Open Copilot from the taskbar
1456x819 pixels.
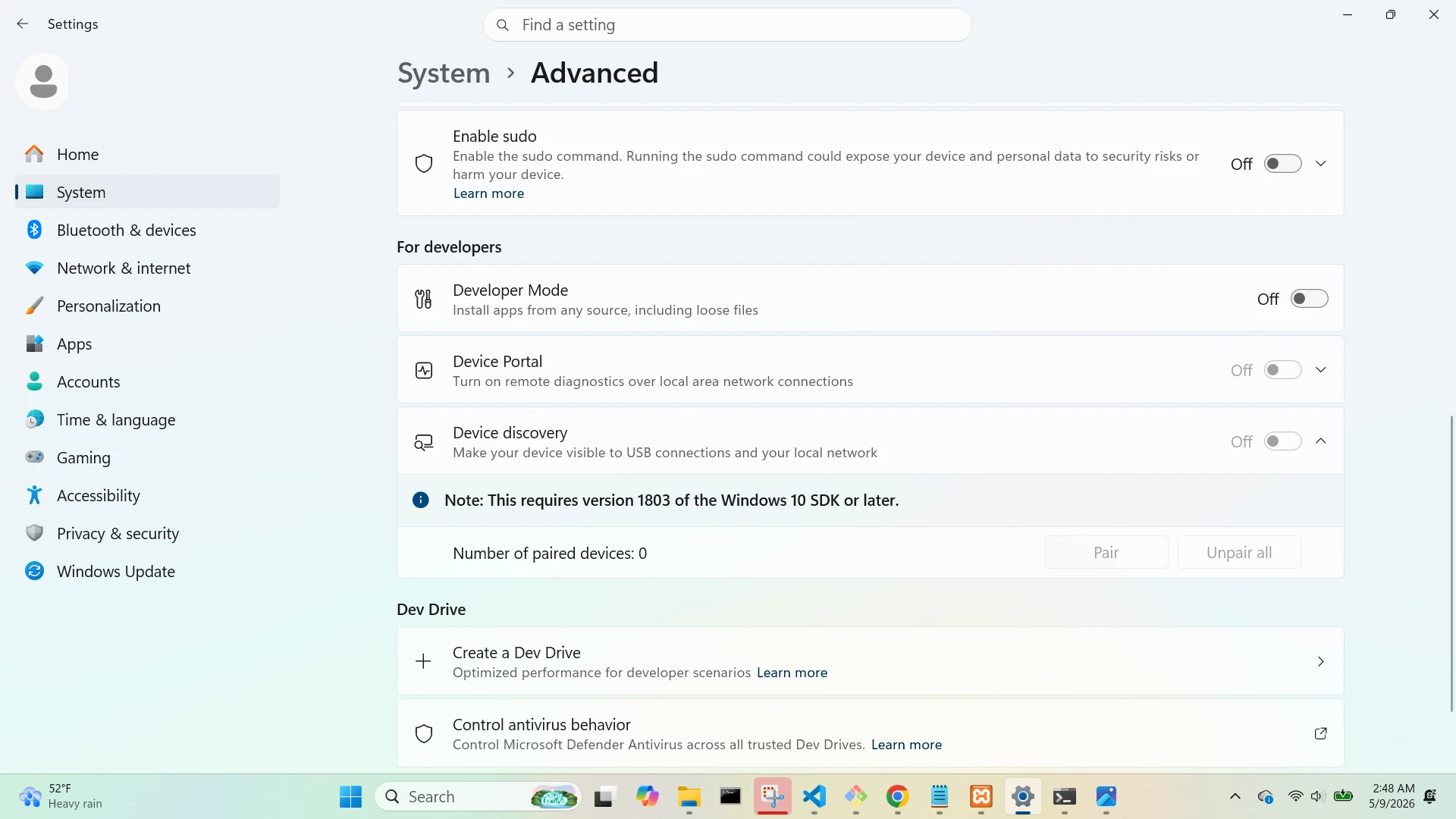[647, 797]
